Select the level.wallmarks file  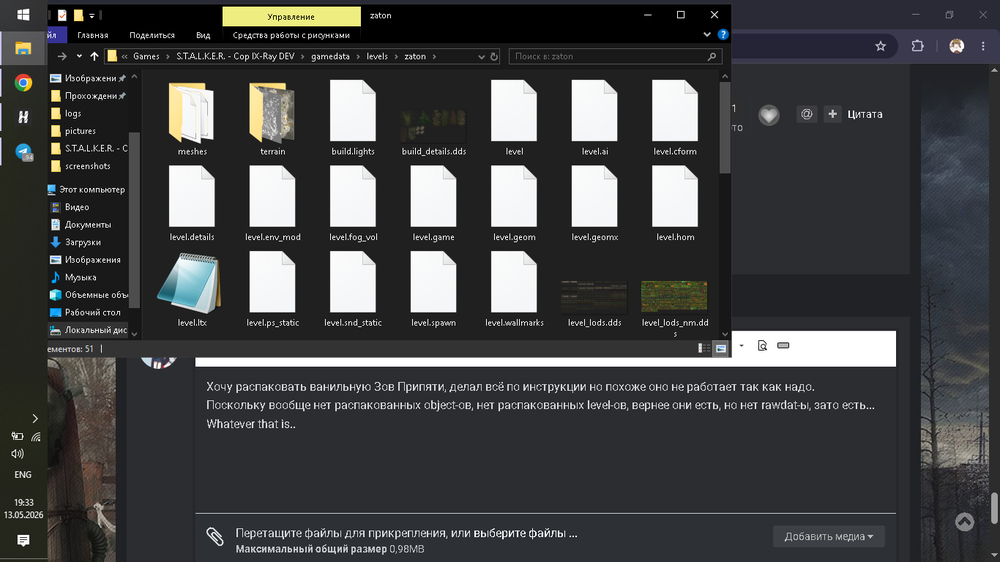[x=514, y=290]
